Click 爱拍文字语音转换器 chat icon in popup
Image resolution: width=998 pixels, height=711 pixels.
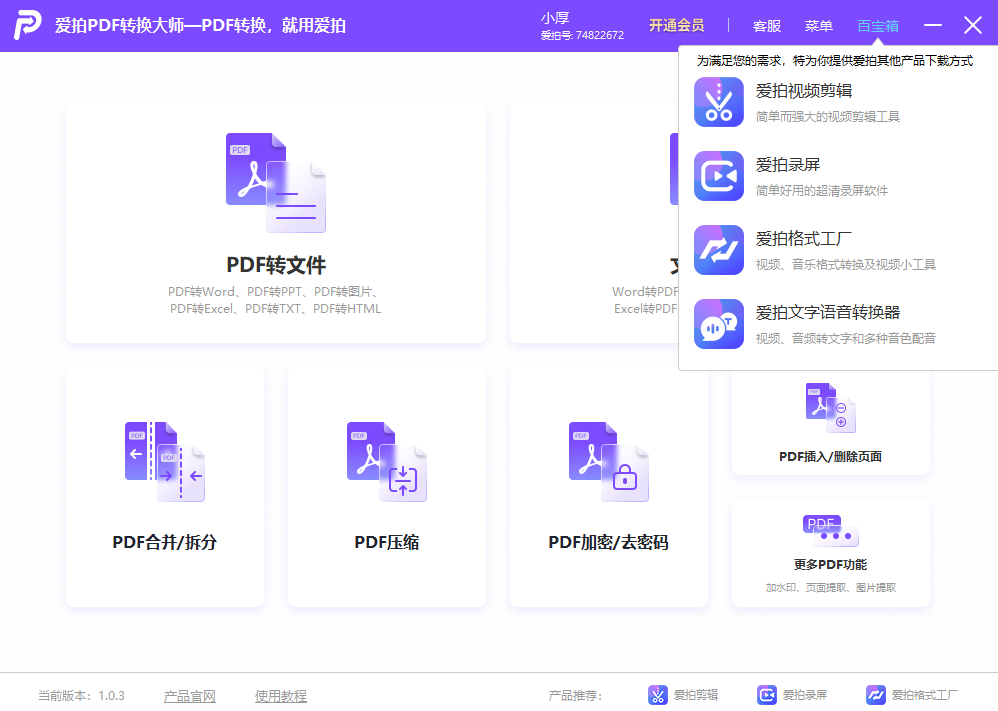pos(719,323)
